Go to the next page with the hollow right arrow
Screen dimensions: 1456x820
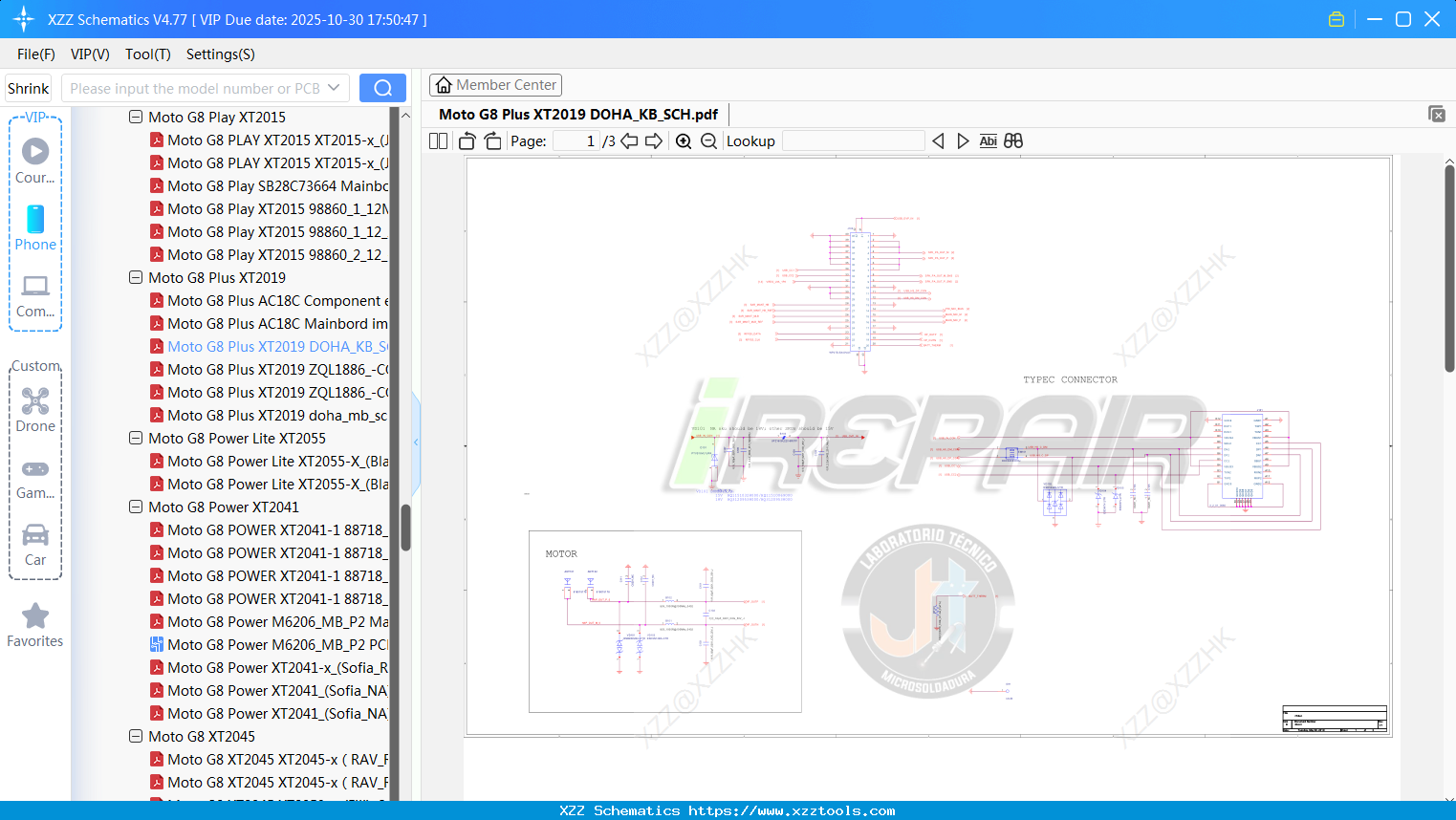pos(654,141)
